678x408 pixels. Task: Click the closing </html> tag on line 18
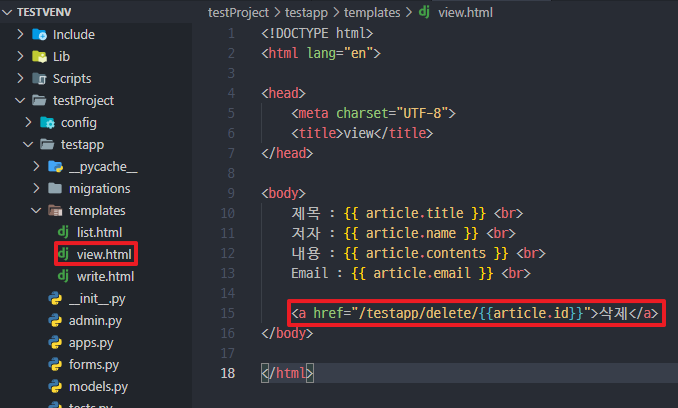tap(287, 373)
